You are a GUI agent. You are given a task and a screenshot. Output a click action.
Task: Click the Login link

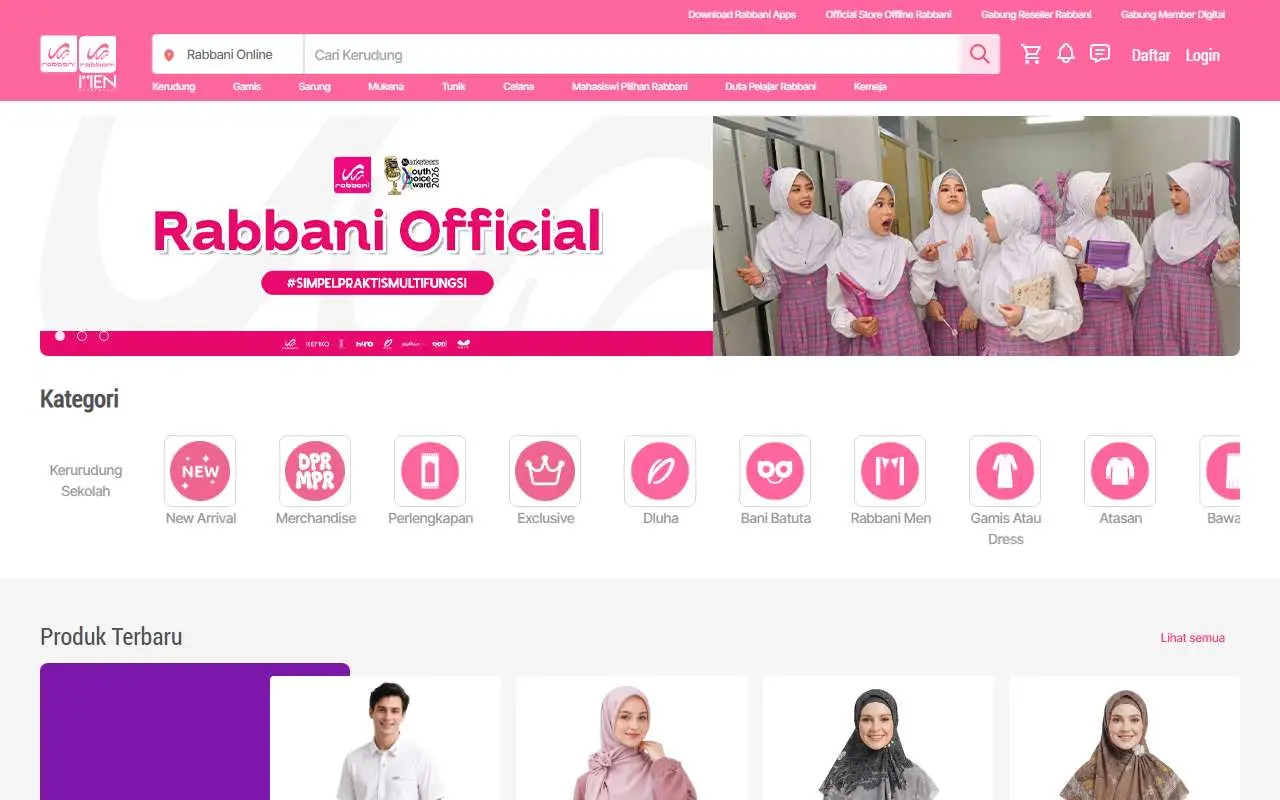click(x=1203, y=55)
